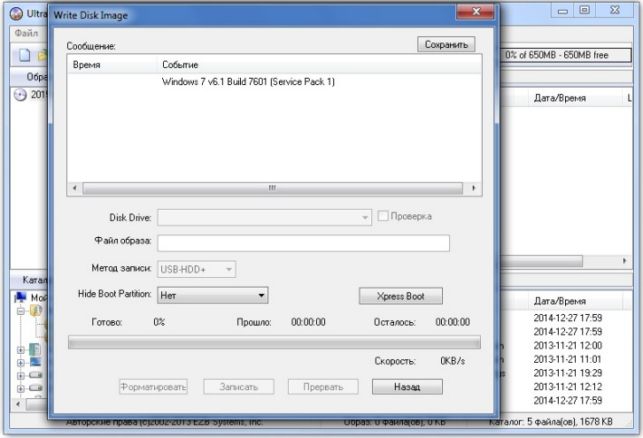Open the Метод записи USB-HDD+ dropdown

(196, 269)
